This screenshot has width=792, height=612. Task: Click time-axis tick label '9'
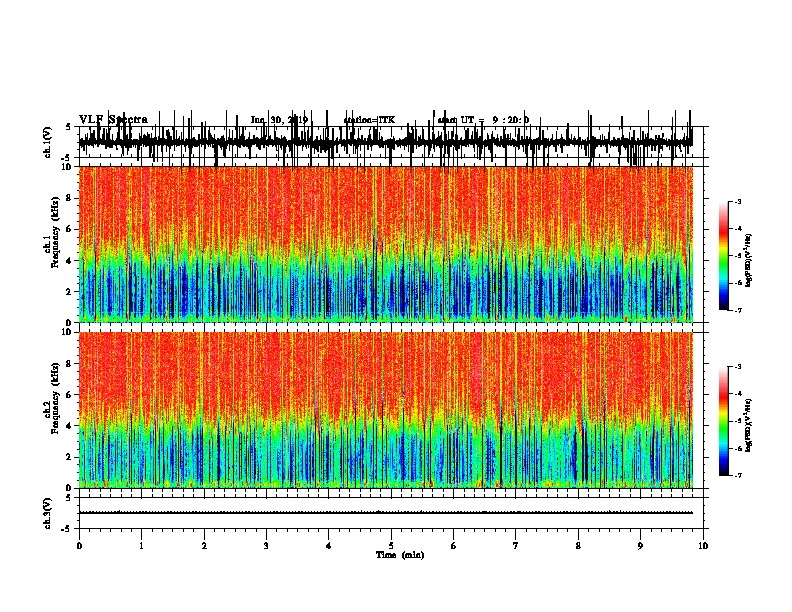pyautogui.click(x=640, y=546)
